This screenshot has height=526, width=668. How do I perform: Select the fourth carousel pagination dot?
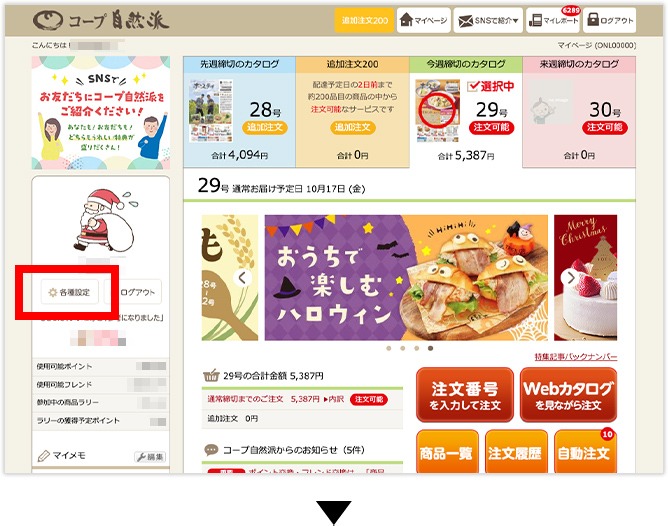click(431, 348)
